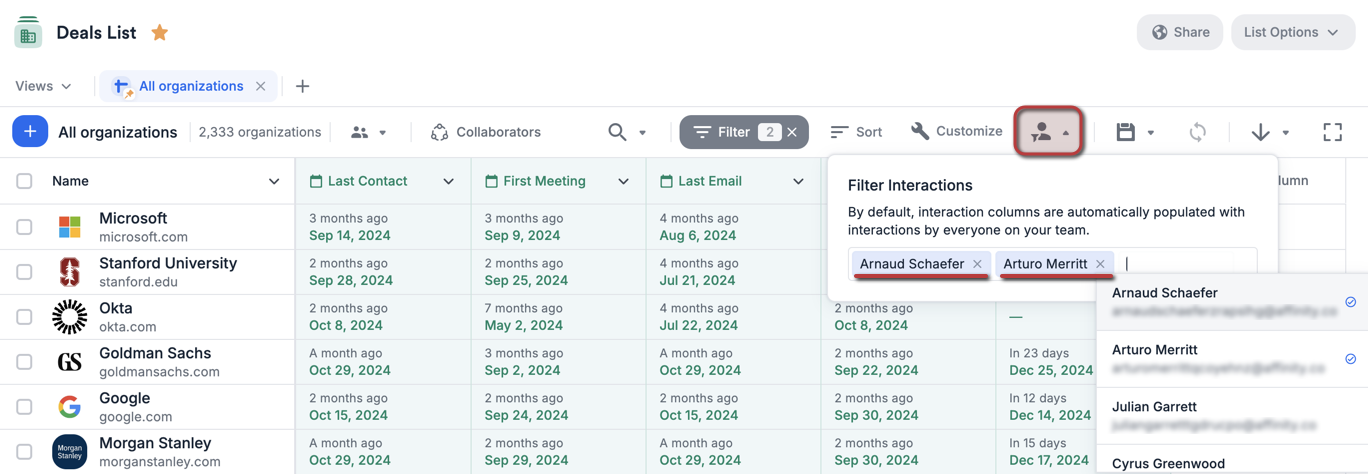Click the Share button
This screenshot has height=474, width=1368.
pyautogui.click(x=1180, y=32)
